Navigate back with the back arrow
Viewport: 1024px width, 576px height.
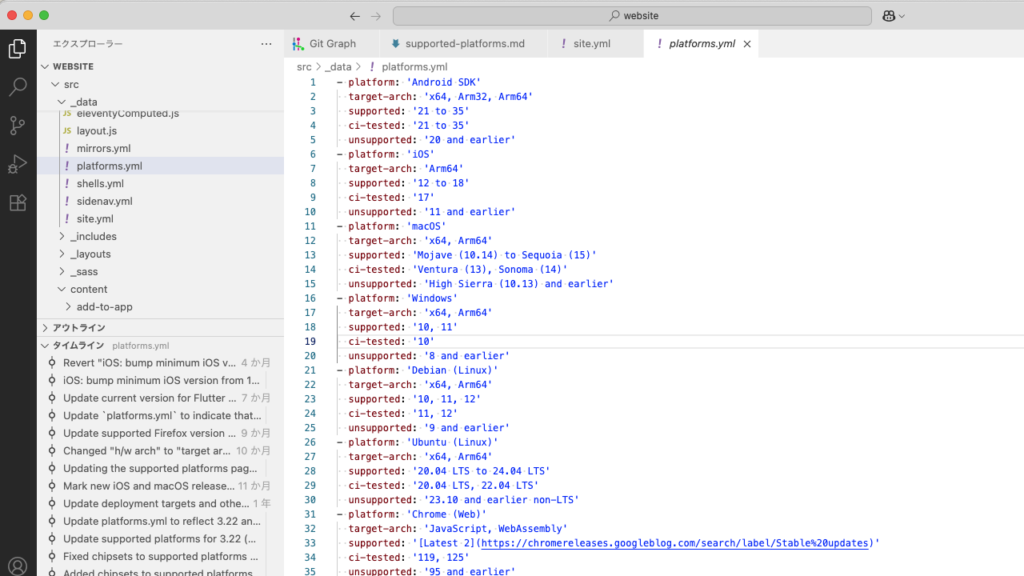355,15
